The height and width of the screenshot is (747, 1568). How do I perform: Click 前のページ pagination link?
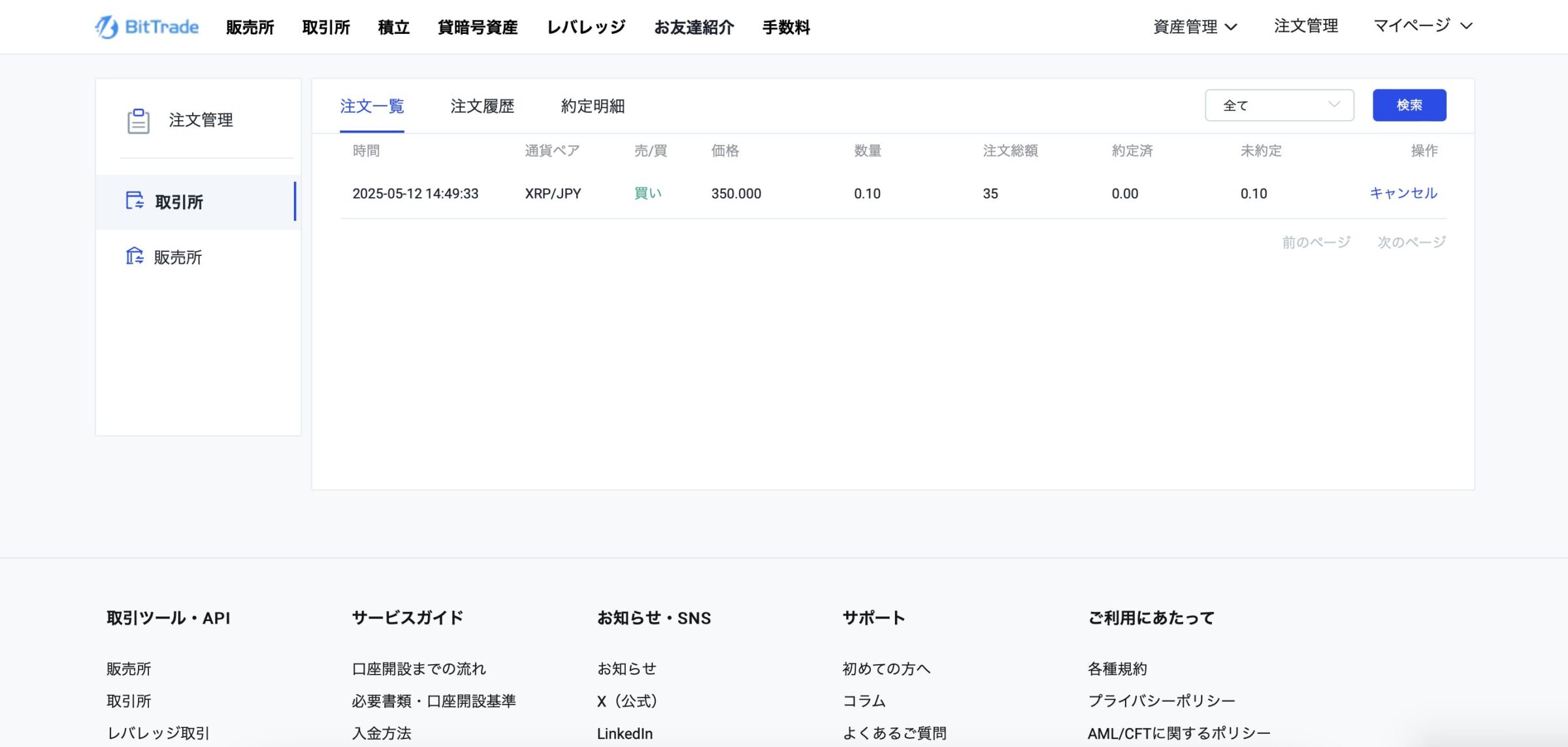1316,242
